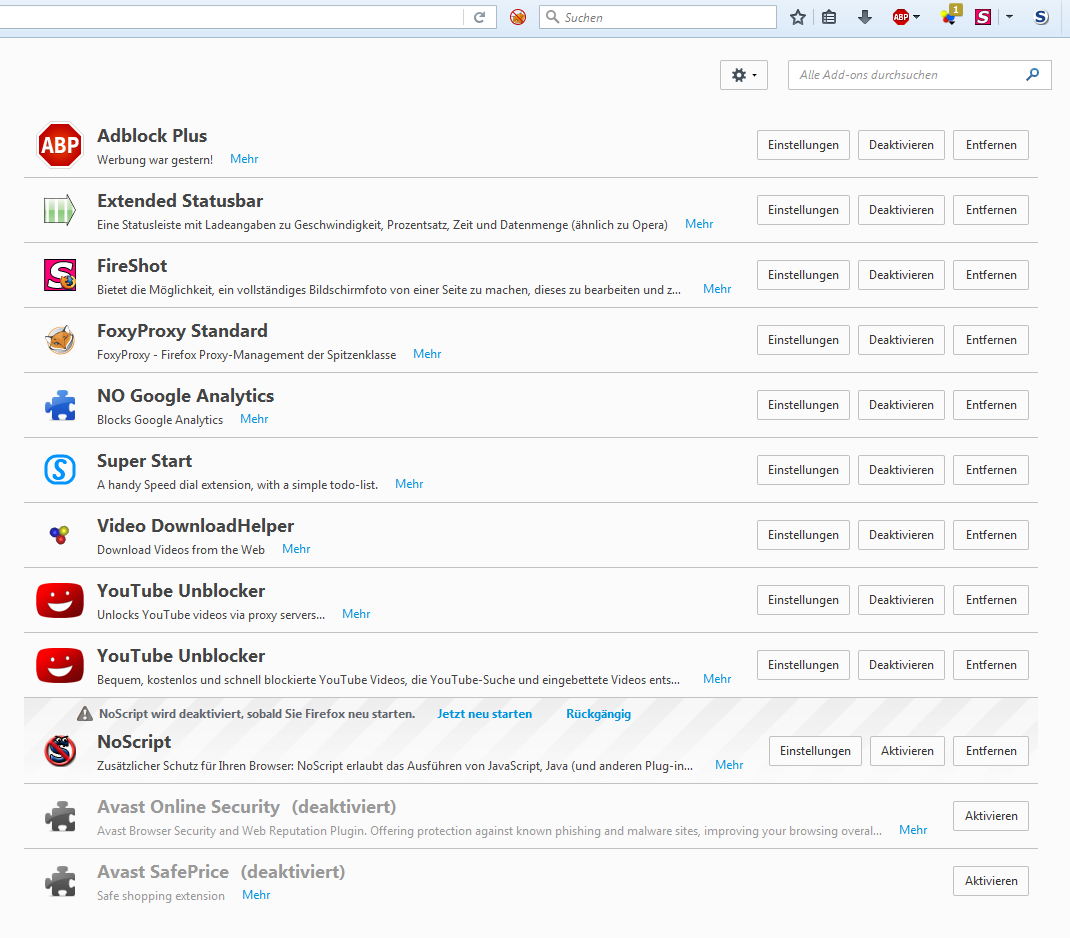
Task: Click the FireShot extension icon in list
Action: click(x=60, y=275)
